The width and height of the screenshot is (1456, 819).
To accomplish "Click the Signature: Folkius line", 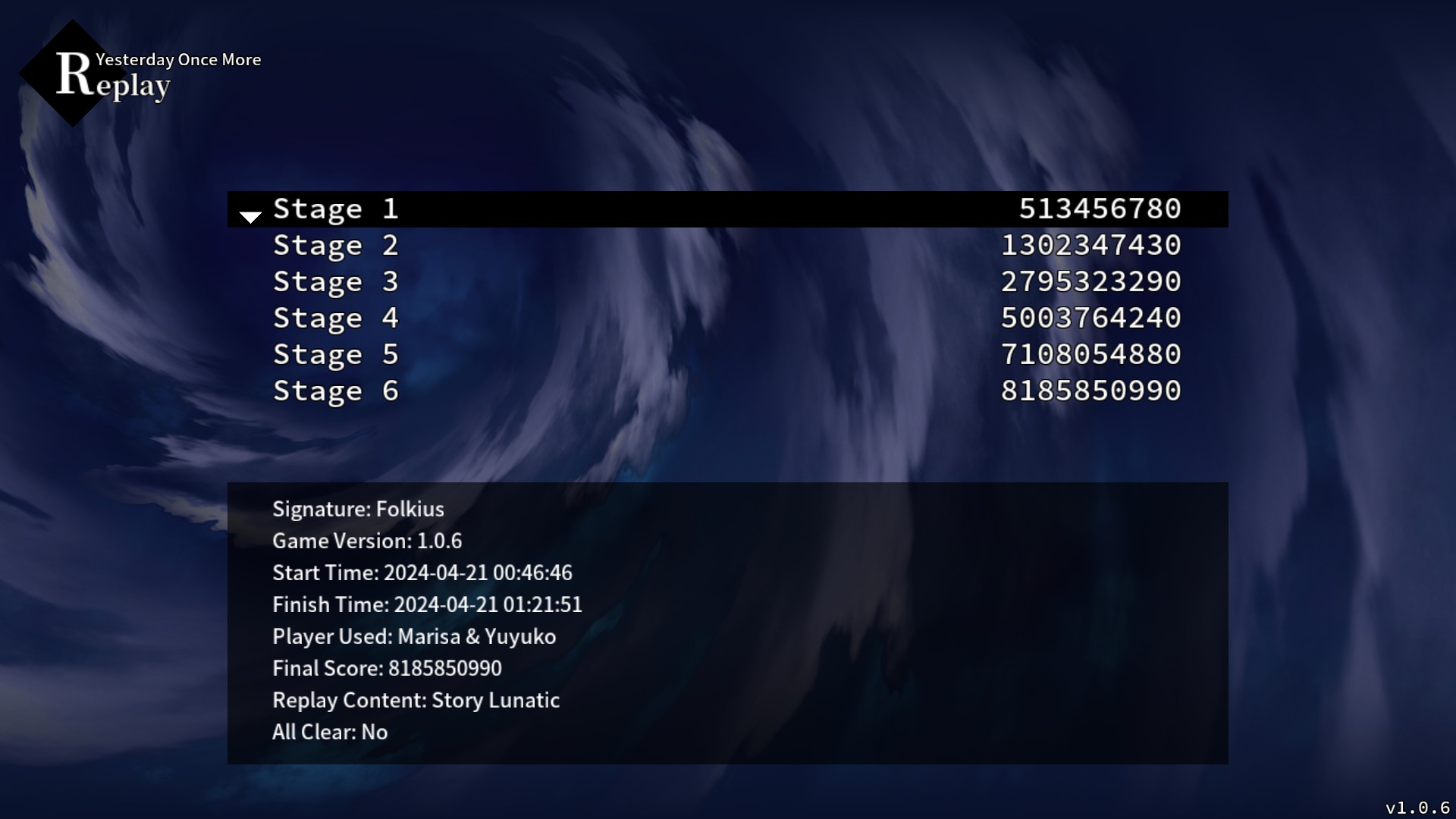I will pyautogui.click(x=358, y=509).
